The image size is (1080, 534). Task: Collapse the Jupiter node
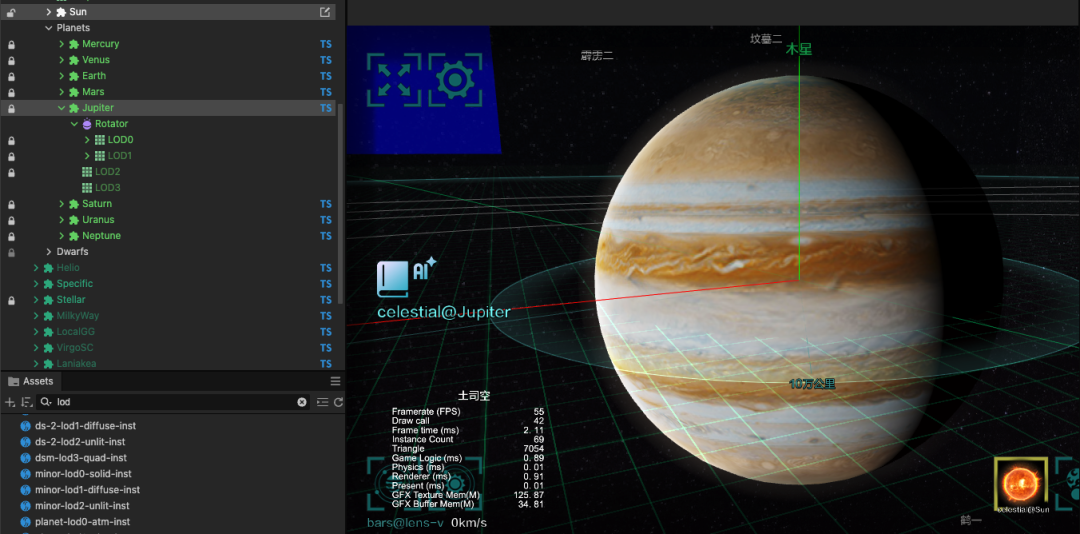61,108
